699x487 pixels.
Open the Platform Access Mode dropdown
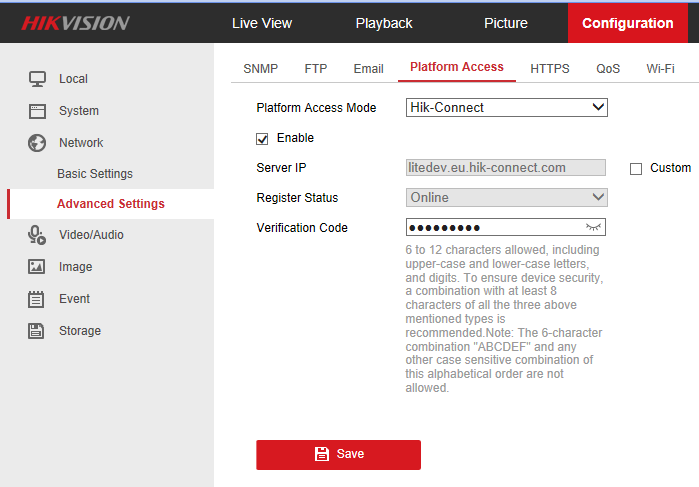point(506,107)
